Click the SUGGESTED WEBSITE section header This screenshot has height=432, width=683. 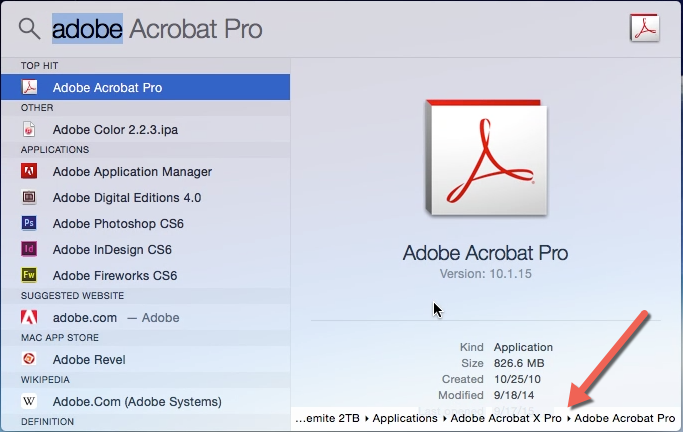point(72,296)
